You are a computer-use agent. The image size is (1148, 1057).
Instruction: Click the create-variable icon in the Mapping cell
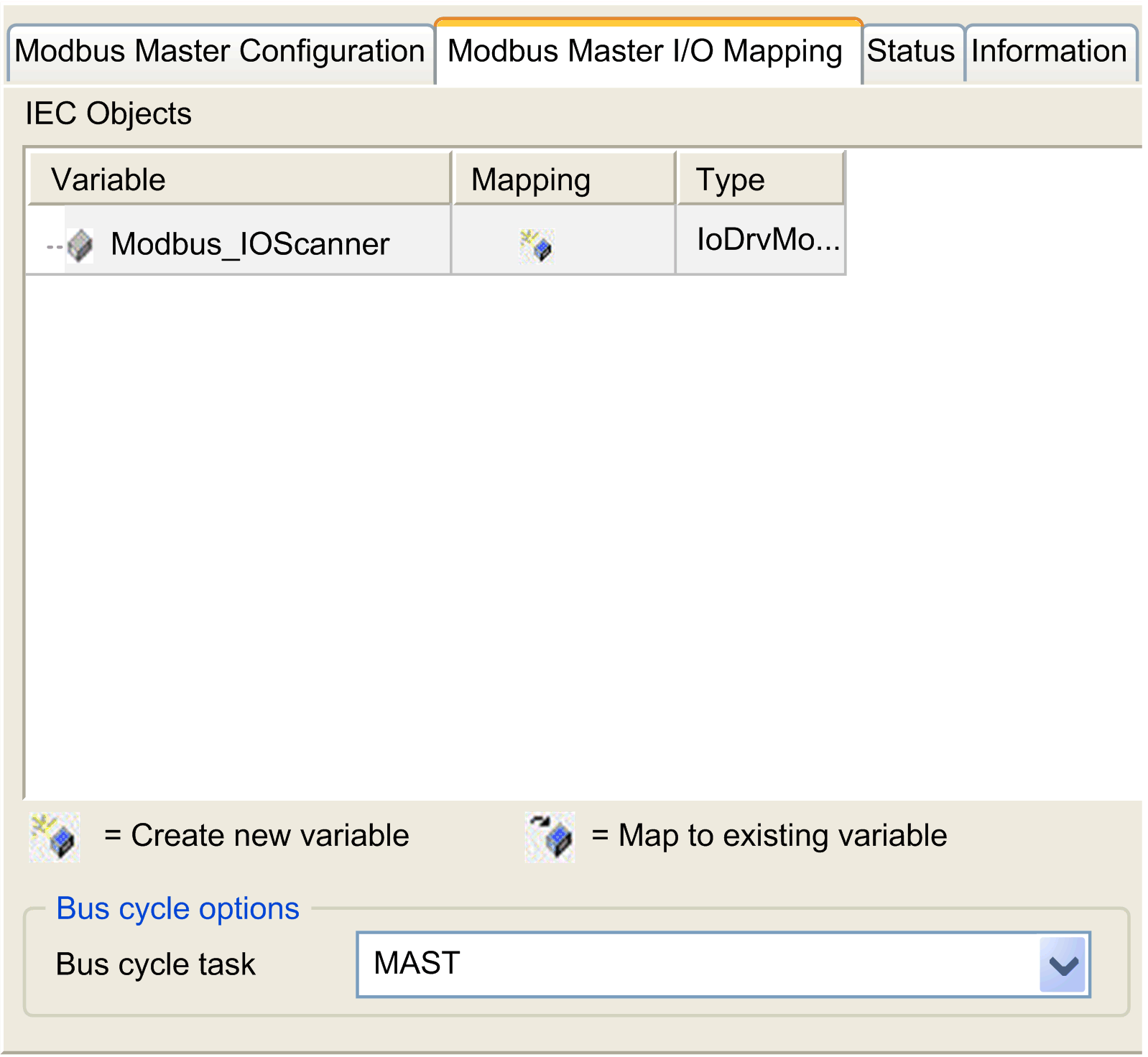click(x=537, y=246)
